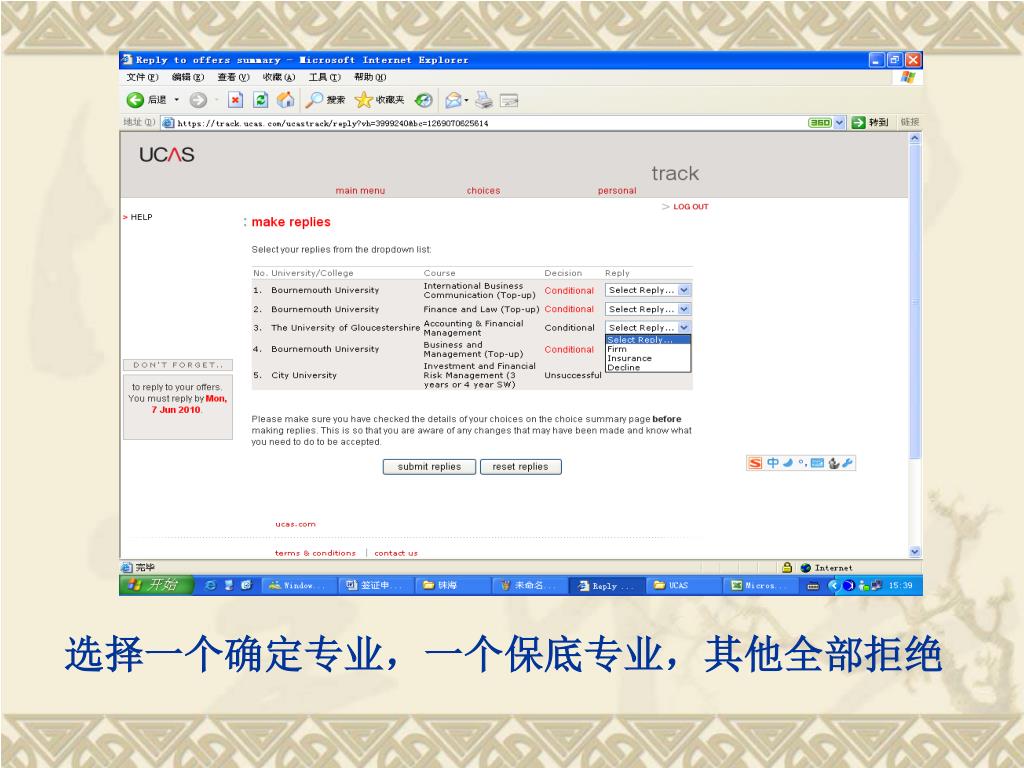Click the Show Desktop quick launch icon

(229, 585)
